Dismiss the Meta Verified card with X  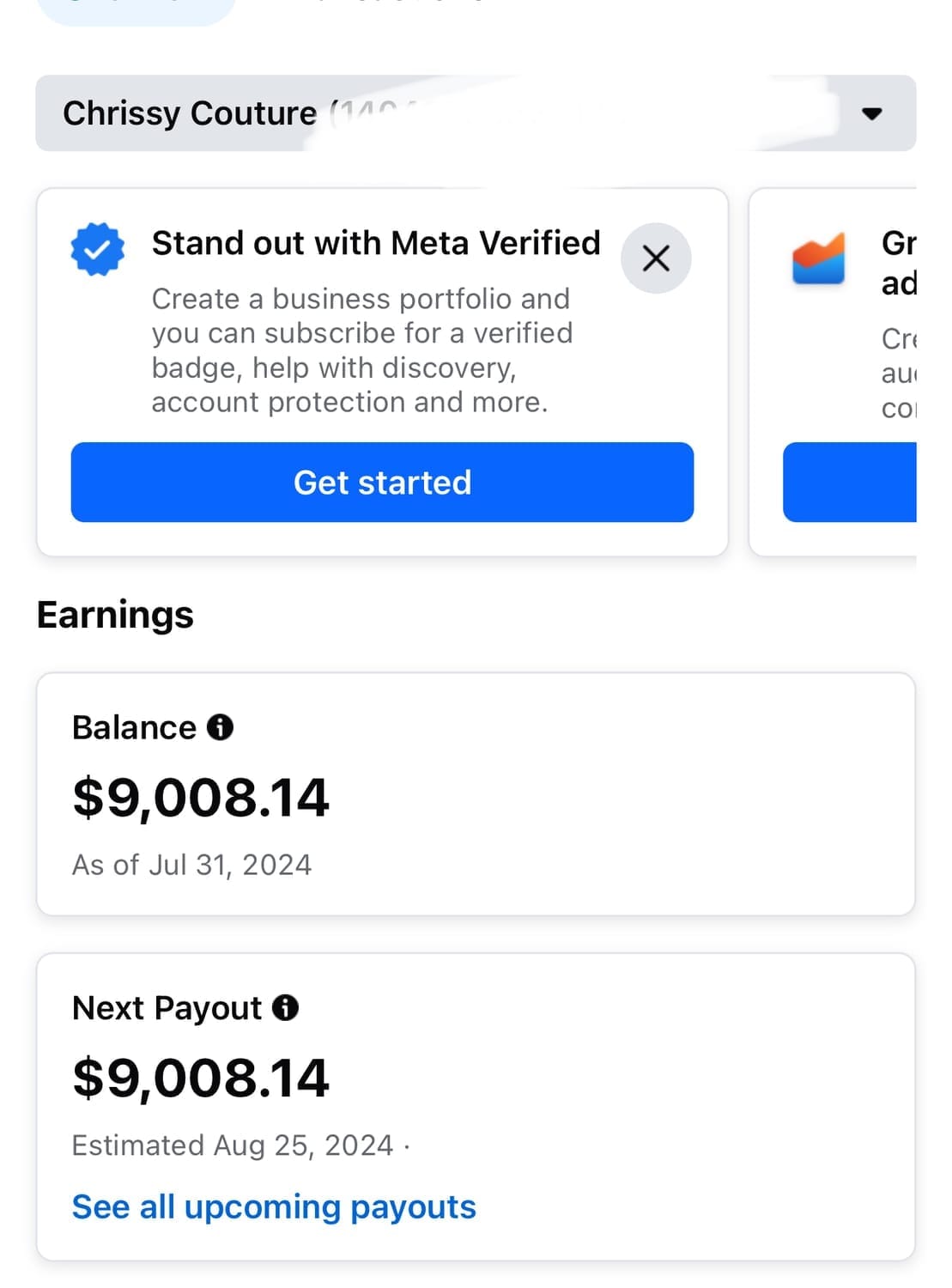coord(656,258)
